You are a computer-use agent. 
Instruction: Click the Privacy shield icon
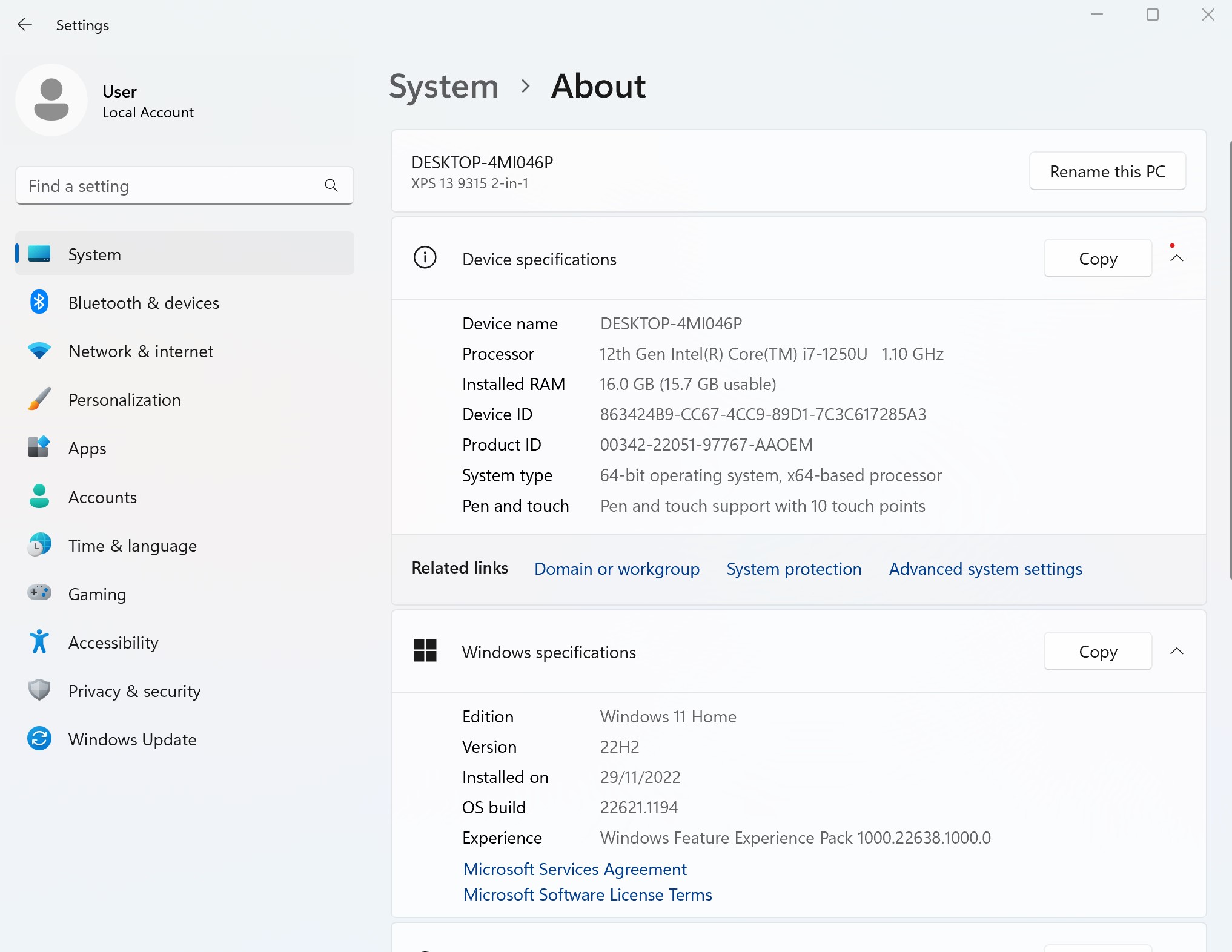click(39, 690)
